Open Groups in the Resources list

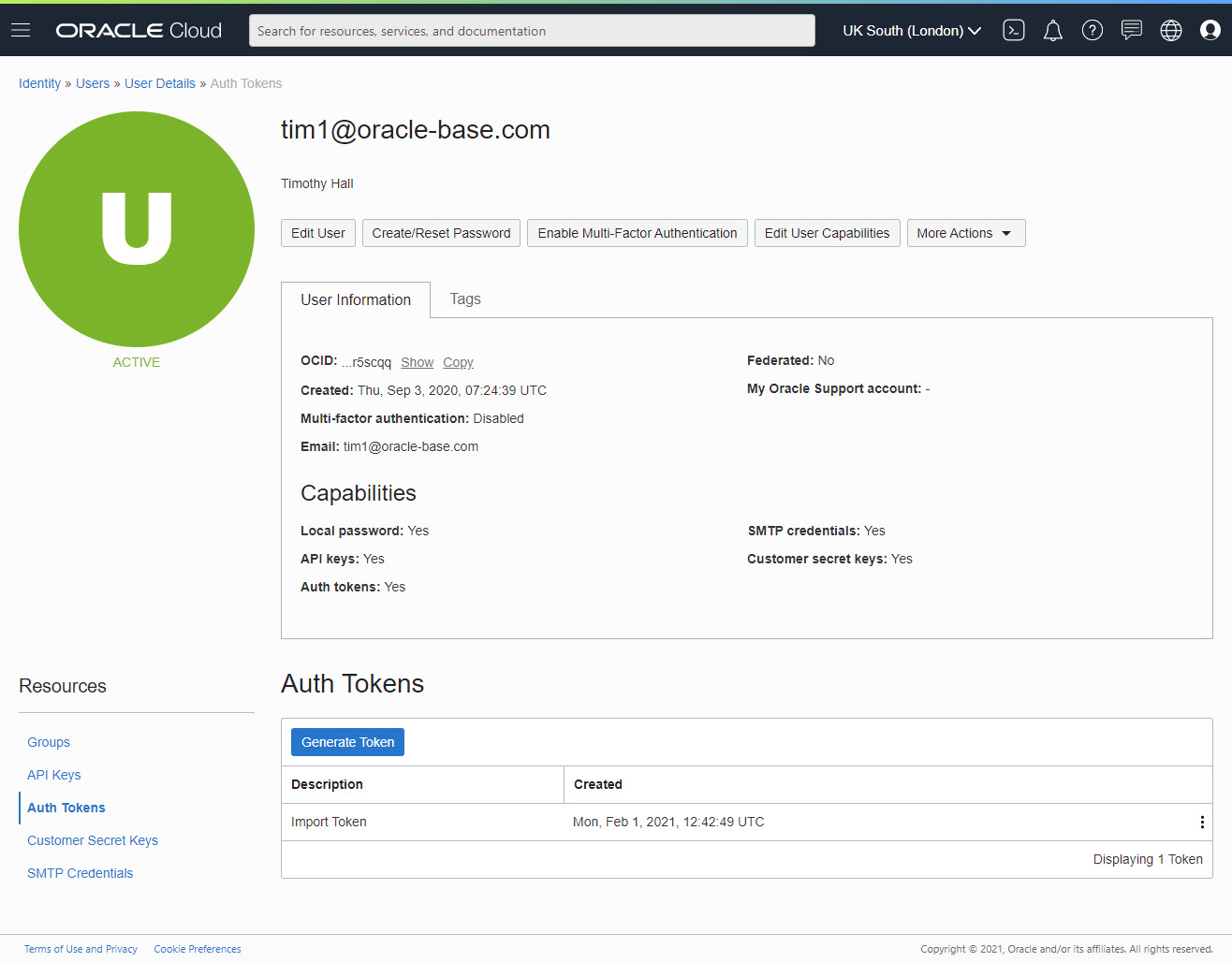(49, 742)
